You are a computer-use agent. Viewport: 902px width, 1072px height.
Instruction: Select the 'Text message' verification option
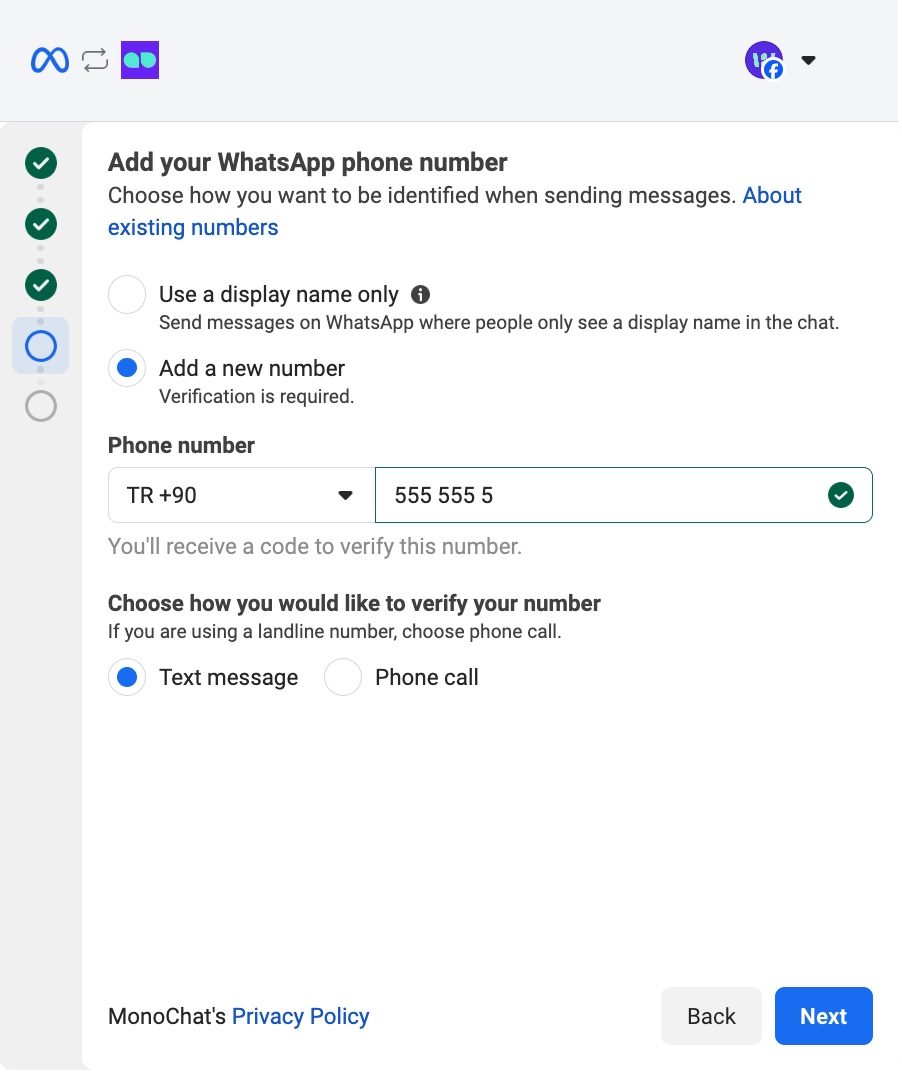point(126,677)
